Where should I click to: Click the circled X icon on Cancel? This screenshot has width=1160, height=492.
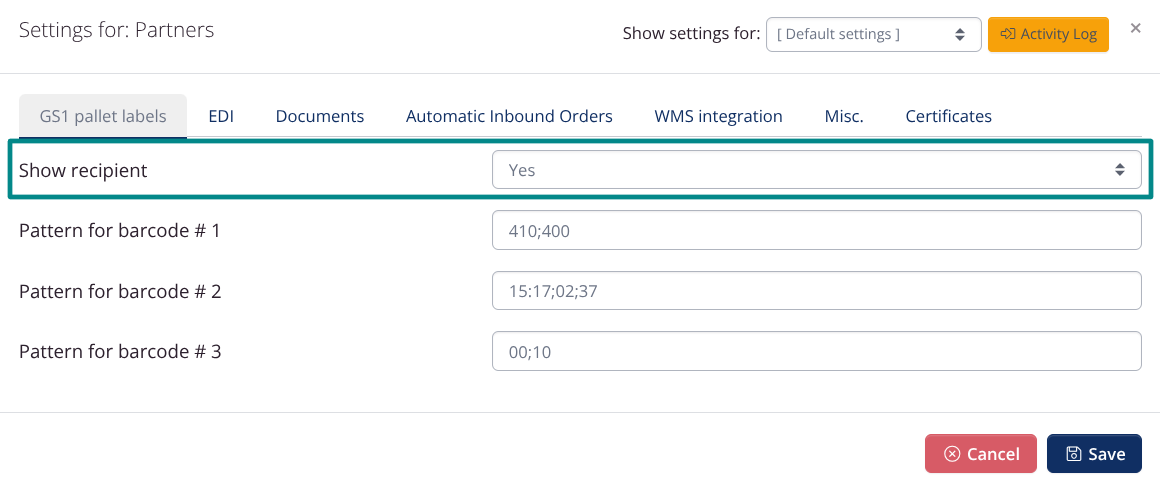click(952, 454)
